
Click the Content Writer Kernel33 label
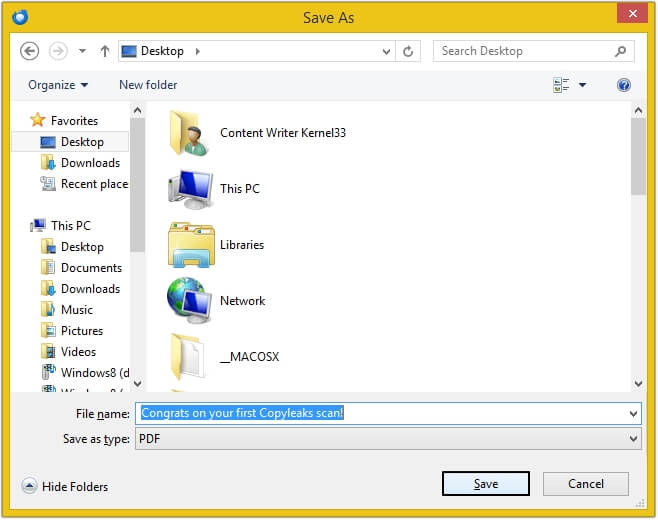(283, 133)
